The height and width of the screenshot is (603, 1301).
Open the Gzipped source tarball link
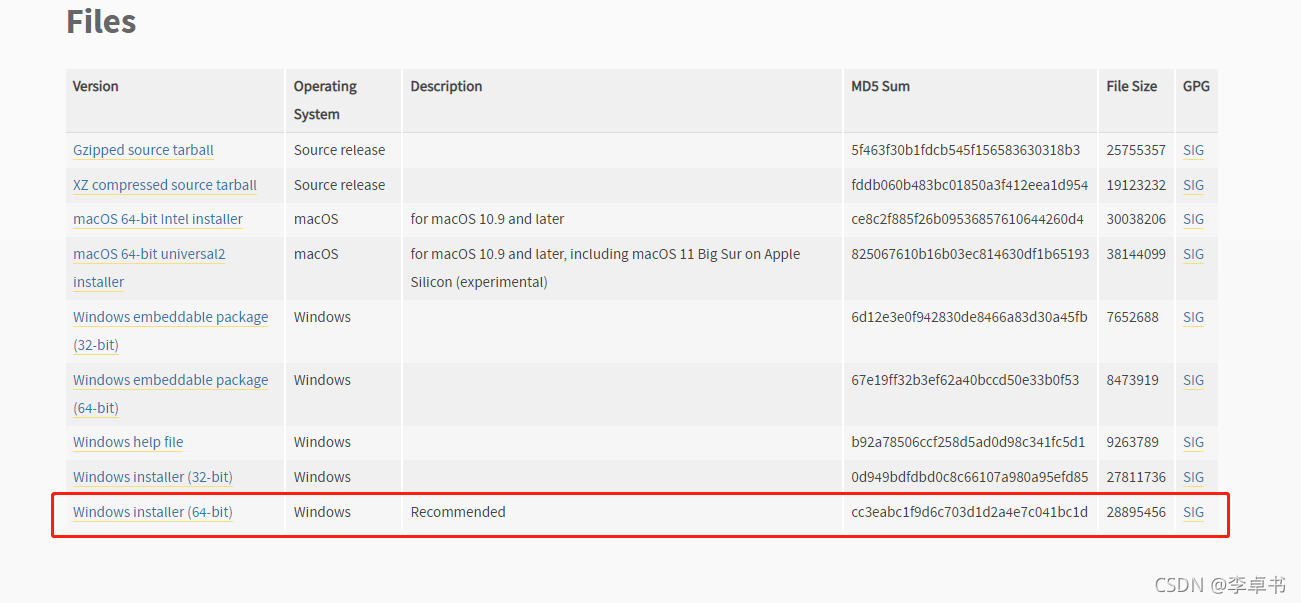143,150
